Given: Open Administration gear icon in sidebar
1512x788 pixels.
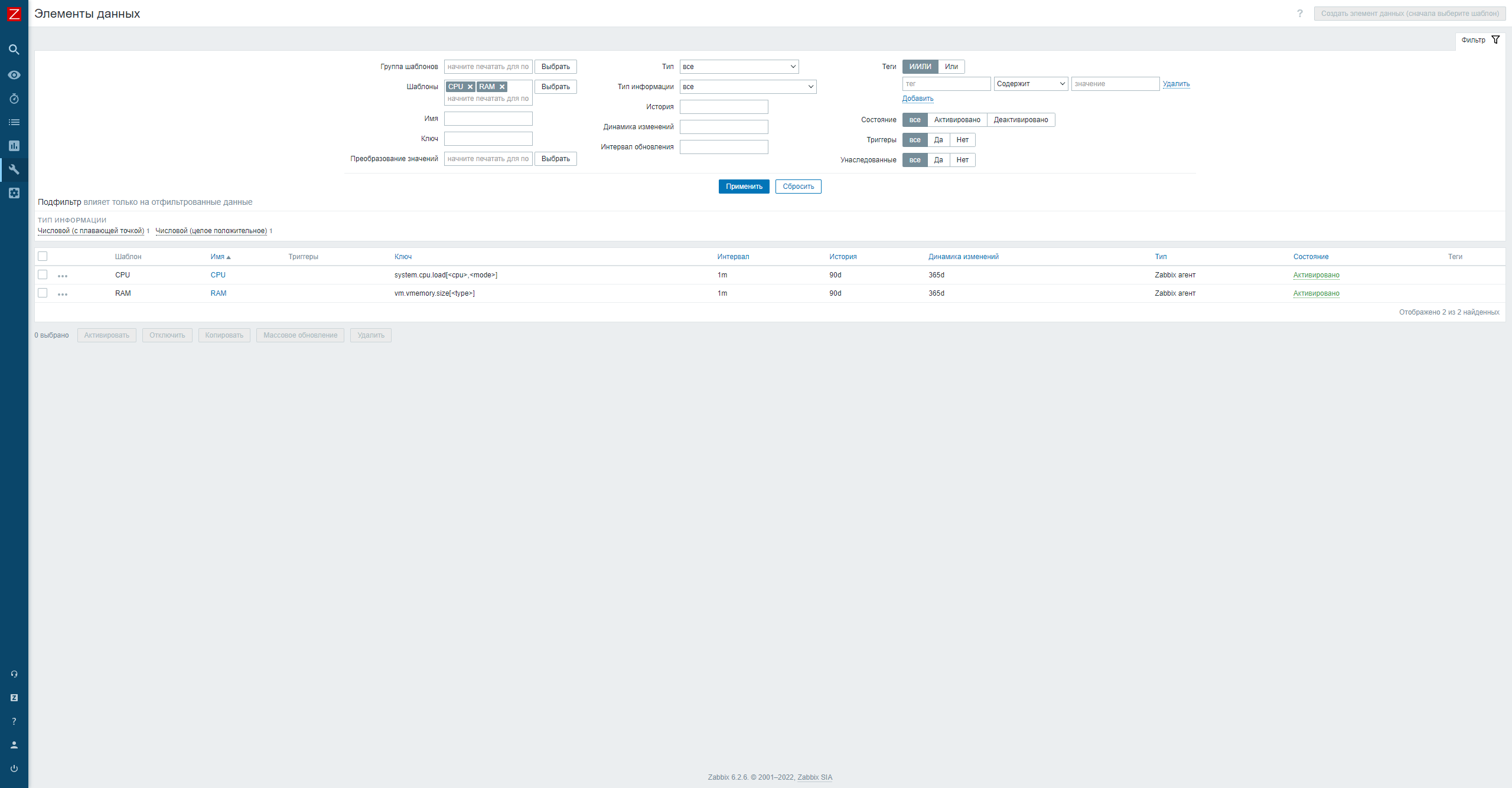Looking at the screenshot, I should 14,193.
